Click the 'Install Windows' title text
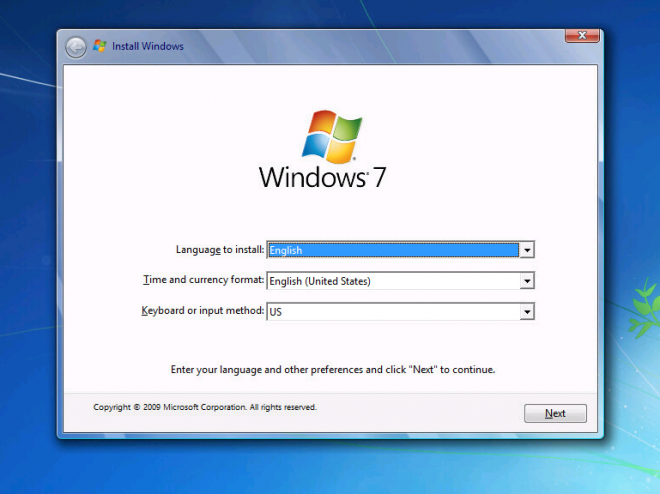 [148, 46]
